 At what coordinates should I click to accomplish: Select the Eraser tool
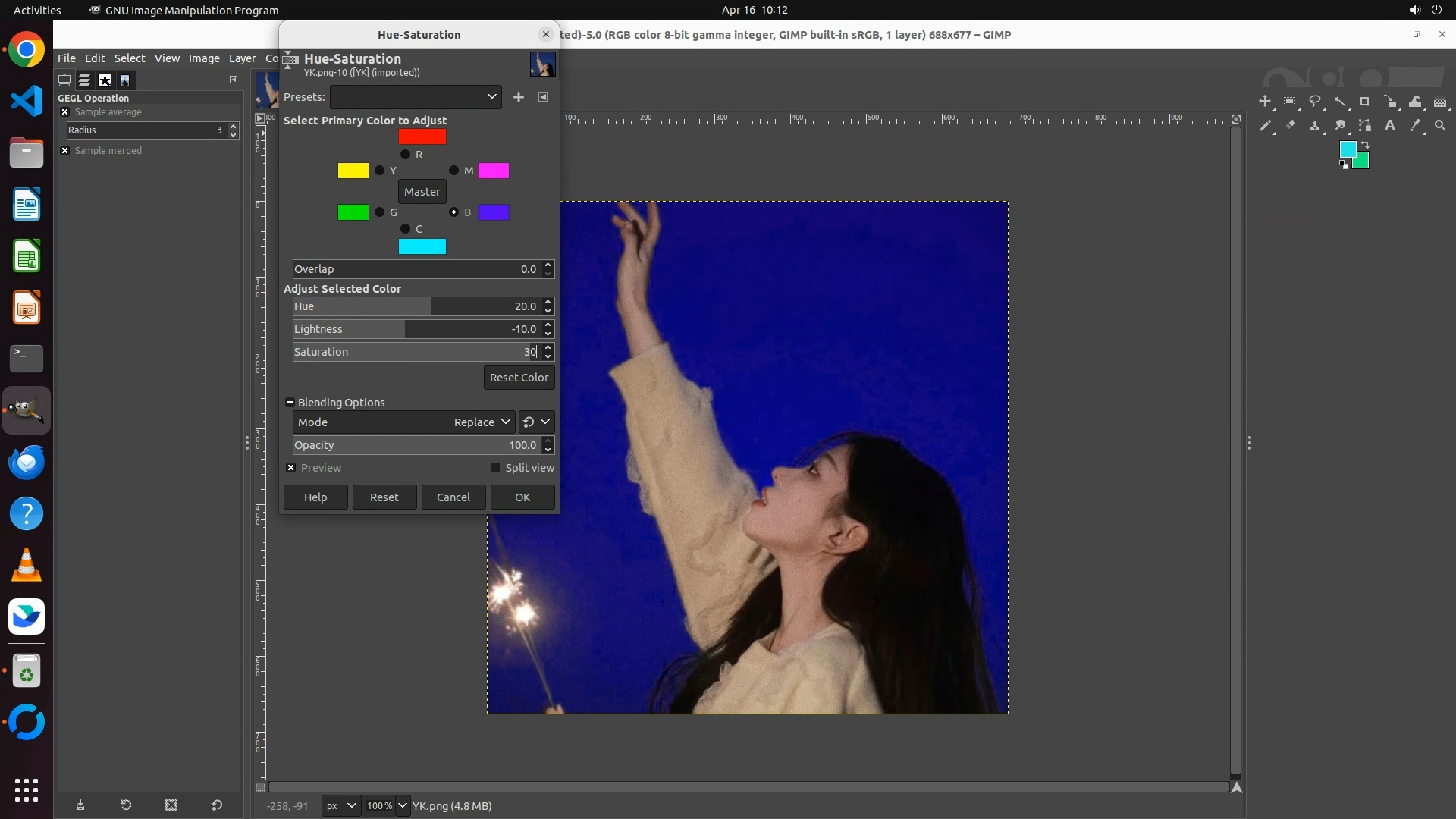coord(1290,126)
